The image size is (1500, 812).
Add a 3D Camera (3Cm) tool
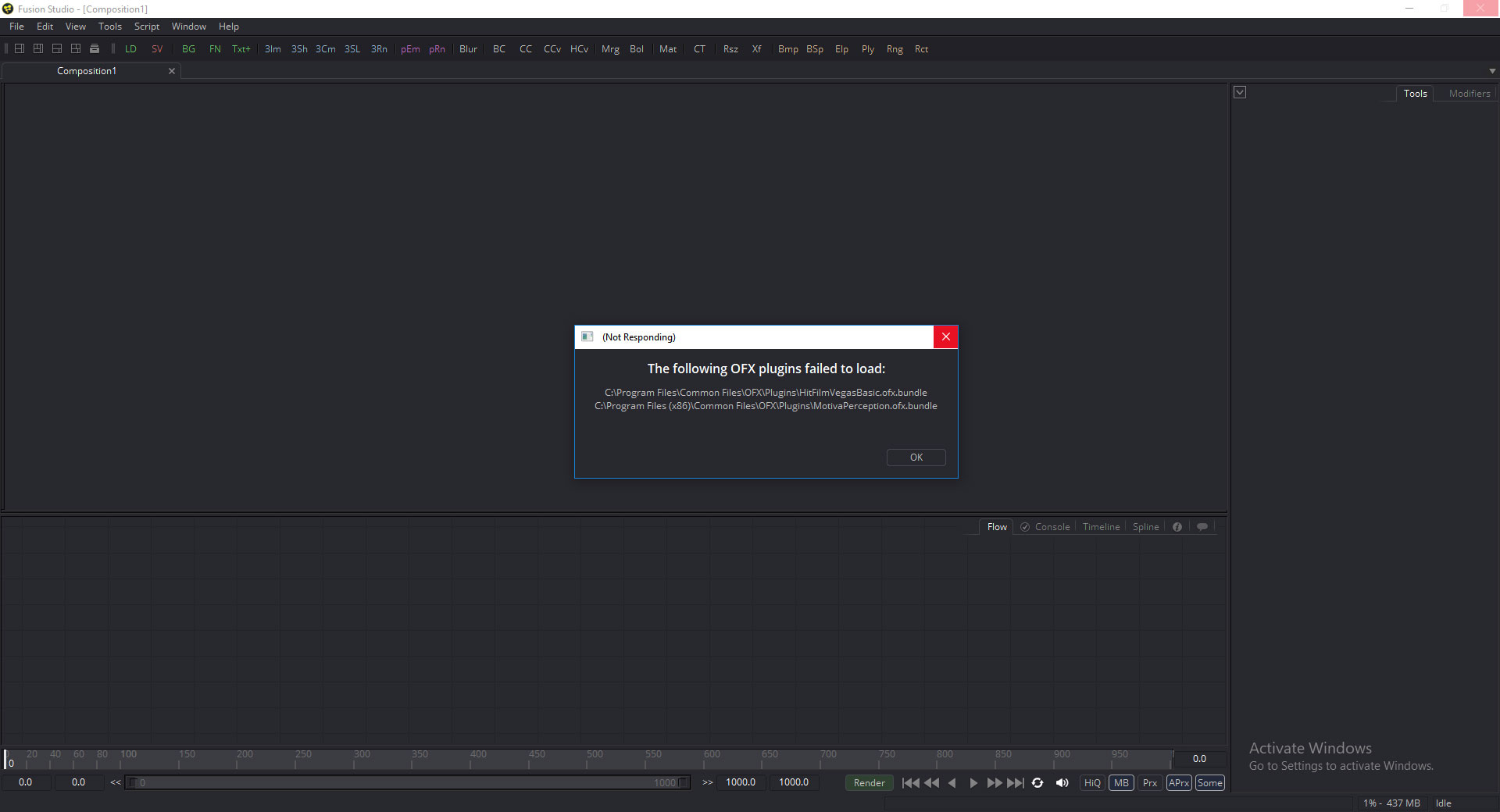coord(326,49)
